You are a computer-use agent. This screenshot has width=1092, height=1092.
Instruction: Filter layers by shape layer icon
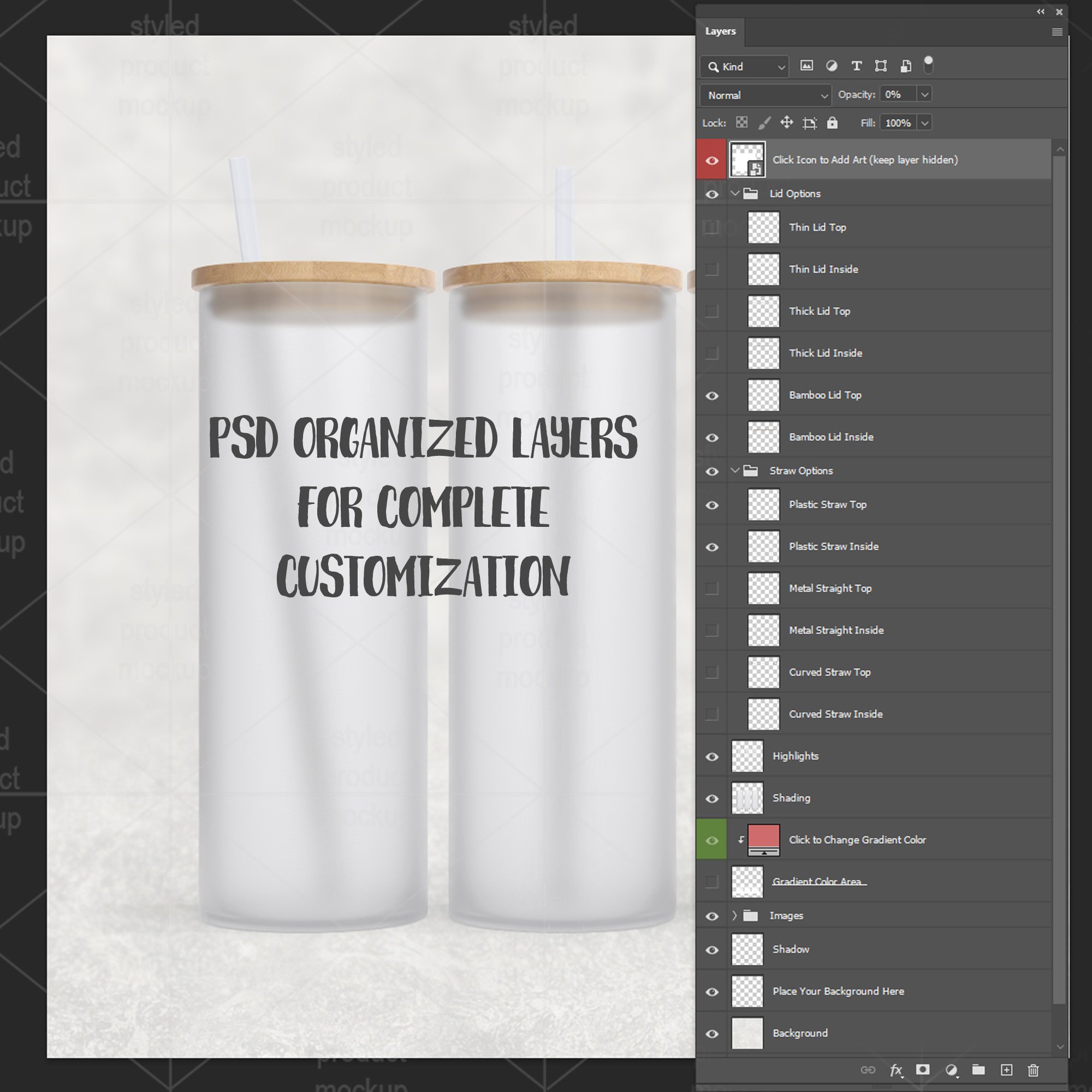click(x=881, y=66)
